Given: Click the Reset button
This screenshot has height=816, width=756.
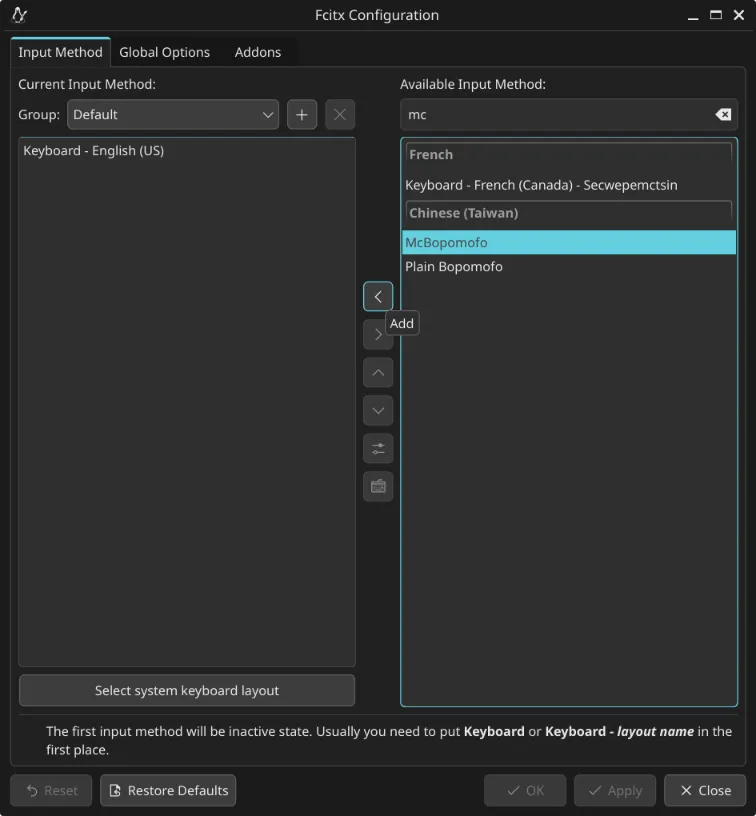Looking at the screenshot, I should click(51, 790).
